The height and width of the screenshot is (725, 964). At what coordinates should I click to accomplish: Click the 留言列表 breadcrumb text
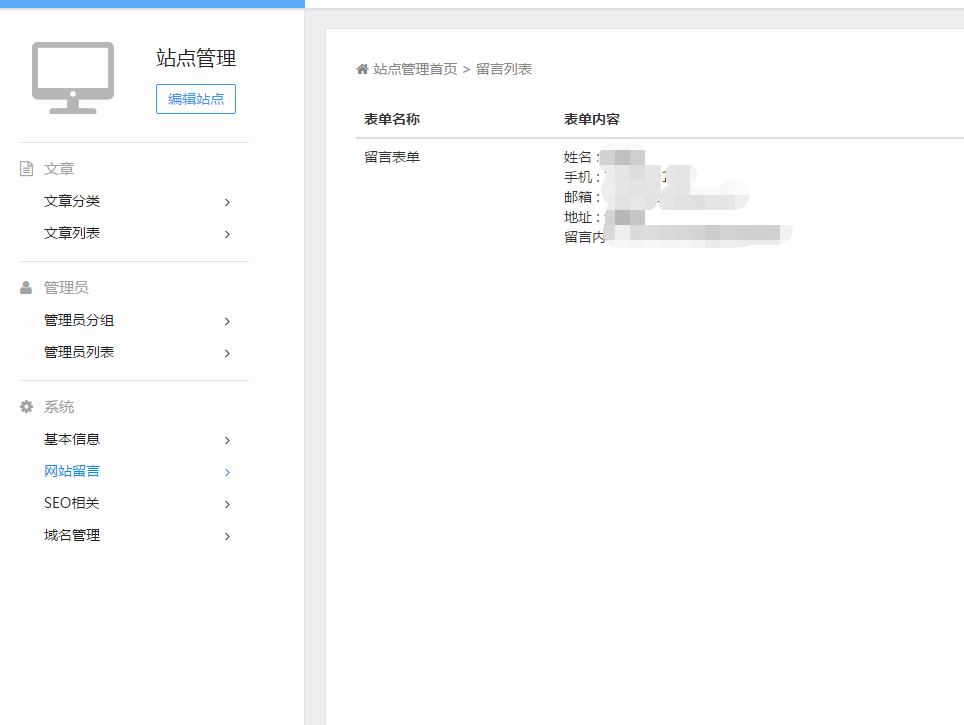coord(503,69)
